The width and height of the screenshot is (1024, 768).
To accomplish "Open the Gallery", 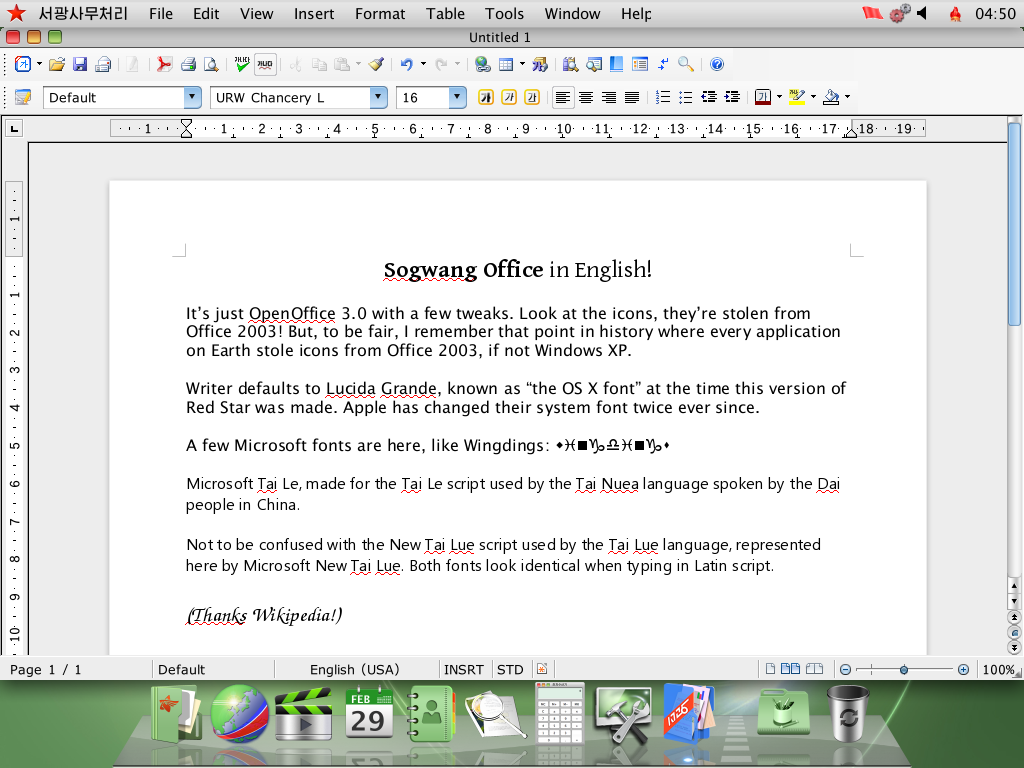I will 616,64.
